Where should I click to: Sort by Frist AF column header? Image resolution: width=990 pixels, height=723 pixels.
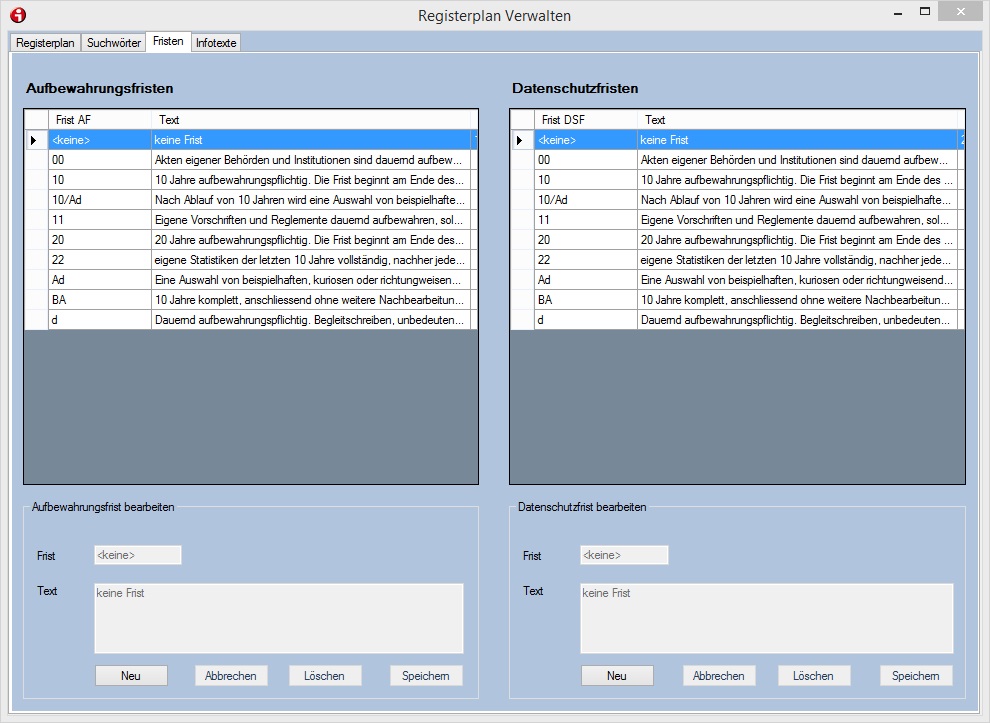[x=100, y=120]
